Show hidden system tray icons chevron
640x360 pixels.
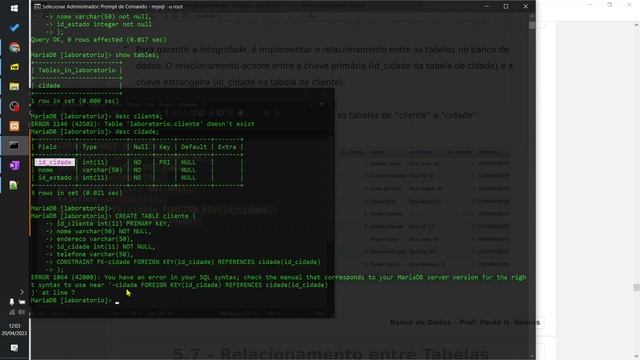point(22,292)
